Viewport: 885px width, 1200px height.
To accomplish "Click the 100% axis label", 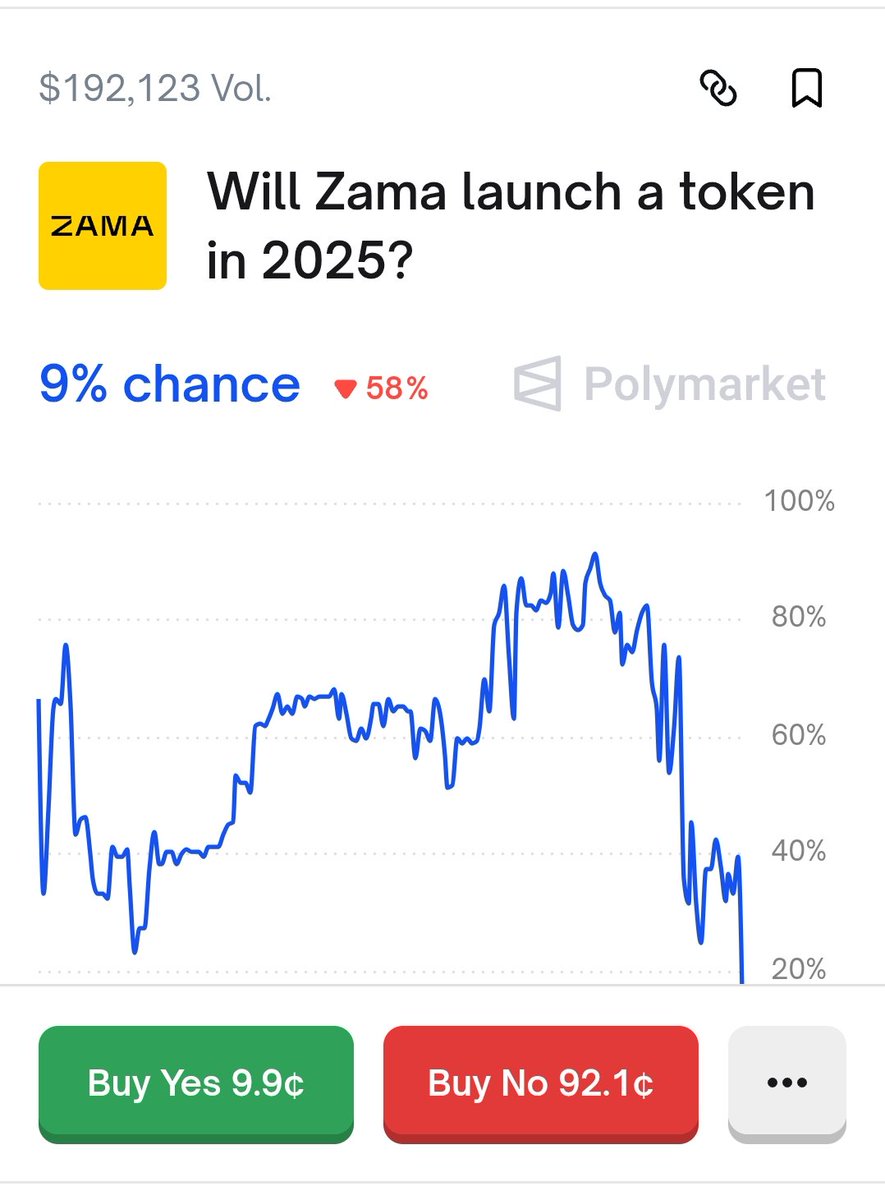I will (799, 501).
